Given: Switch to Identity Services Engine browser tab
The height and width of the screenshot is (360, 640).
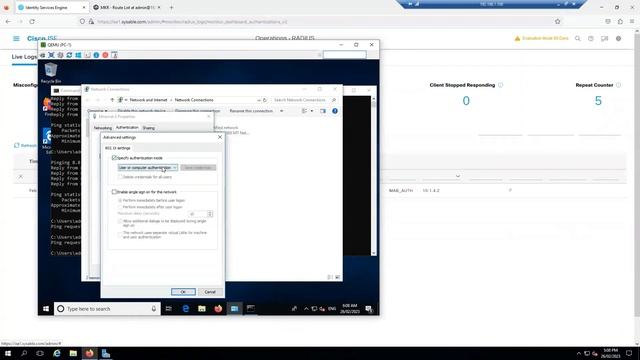Looking at the screenshot, I should tap(52, 7).
